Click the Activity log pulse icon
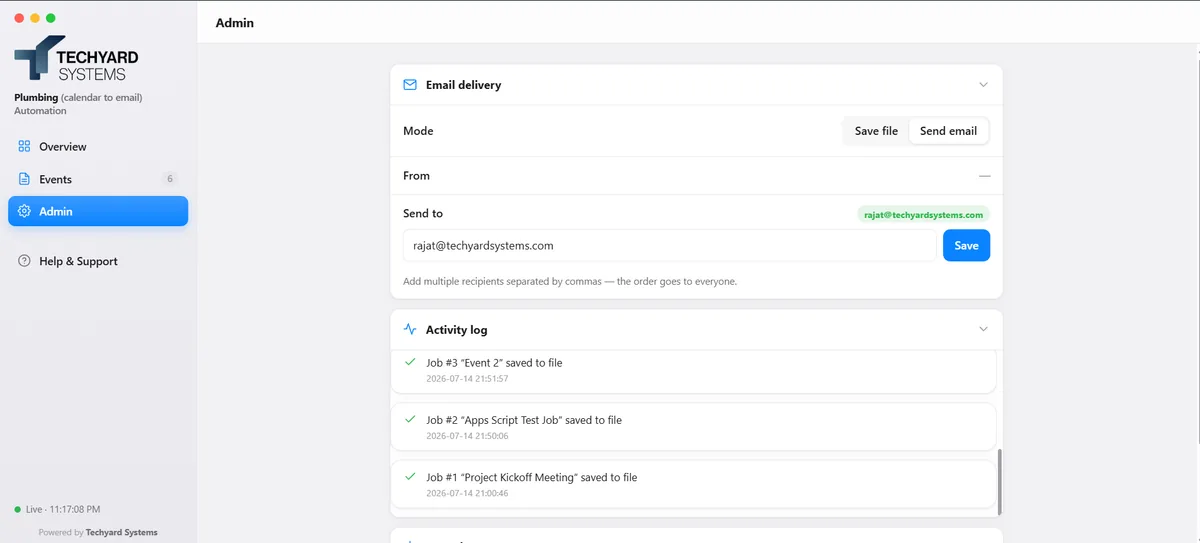The image size is (1200, 543). pyautogui.click(x=410, y=329)
